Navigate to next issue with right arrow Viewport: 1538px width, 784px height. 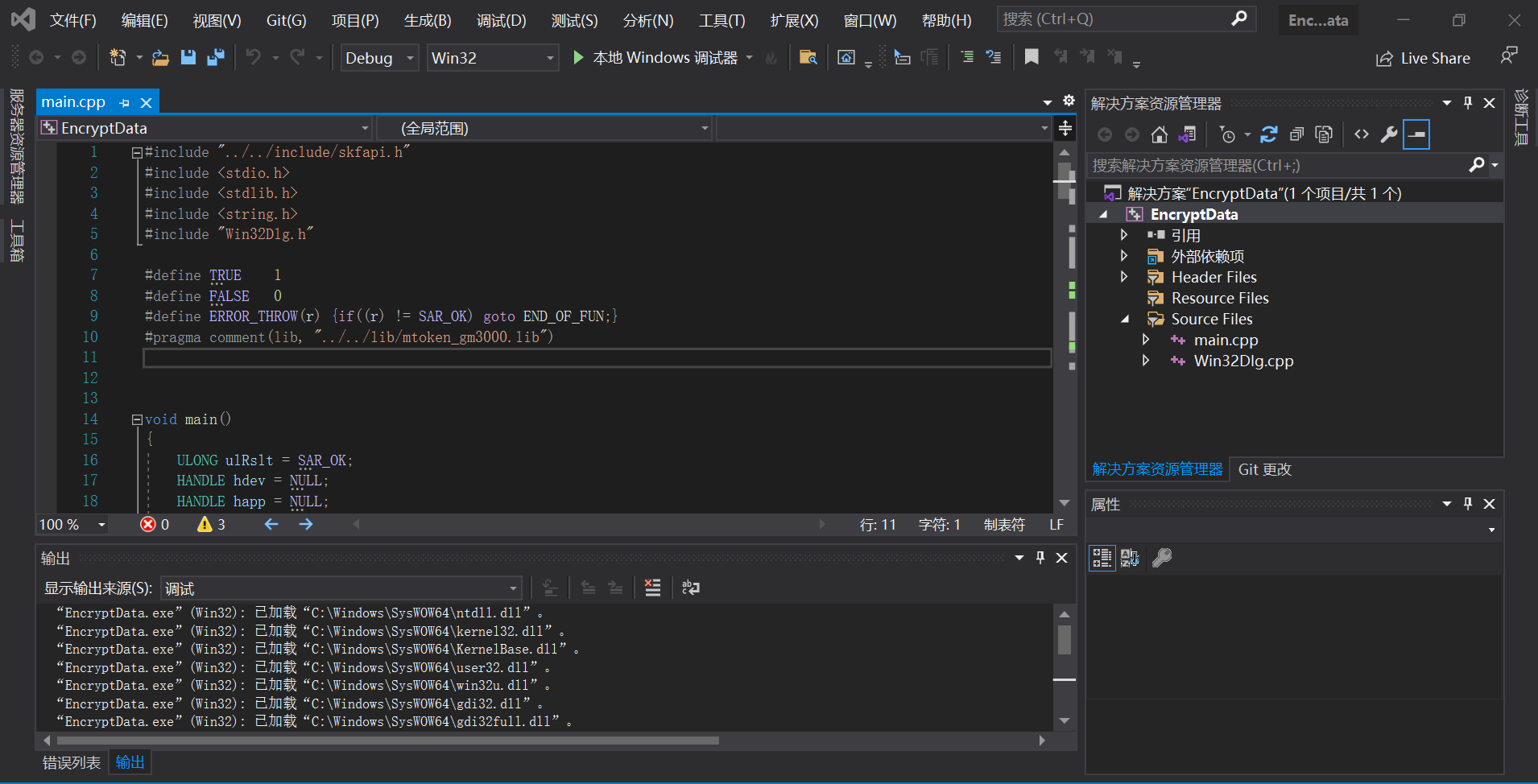point(306,525)
